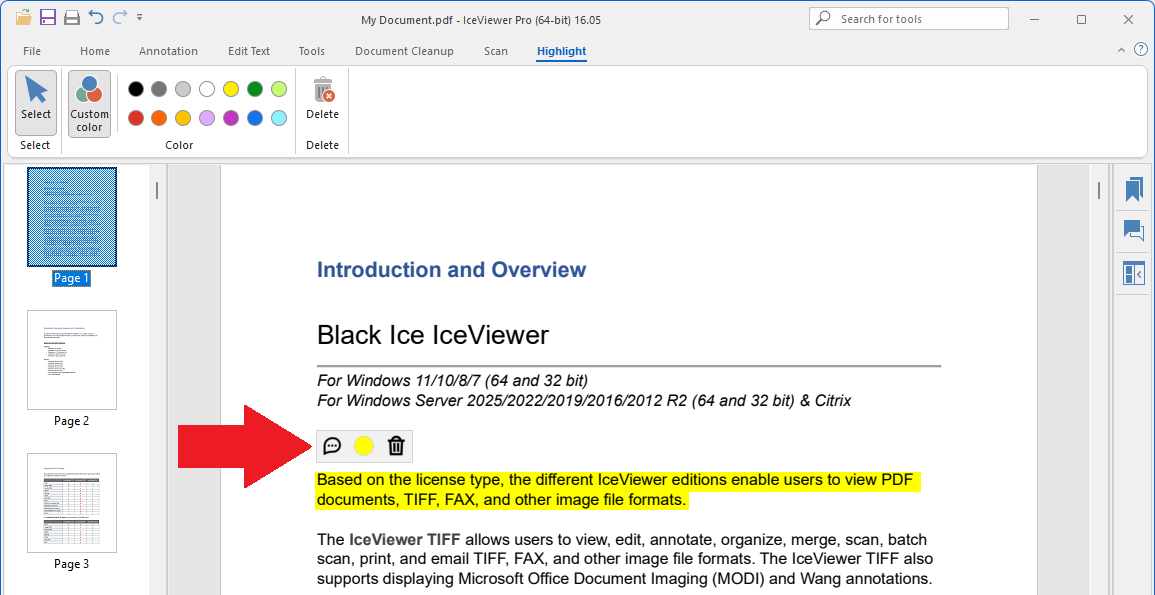Click the highlighted text starting 'Based on the license'
Viewport: 1155px width, 595px height.
click(x=619, y=490)
